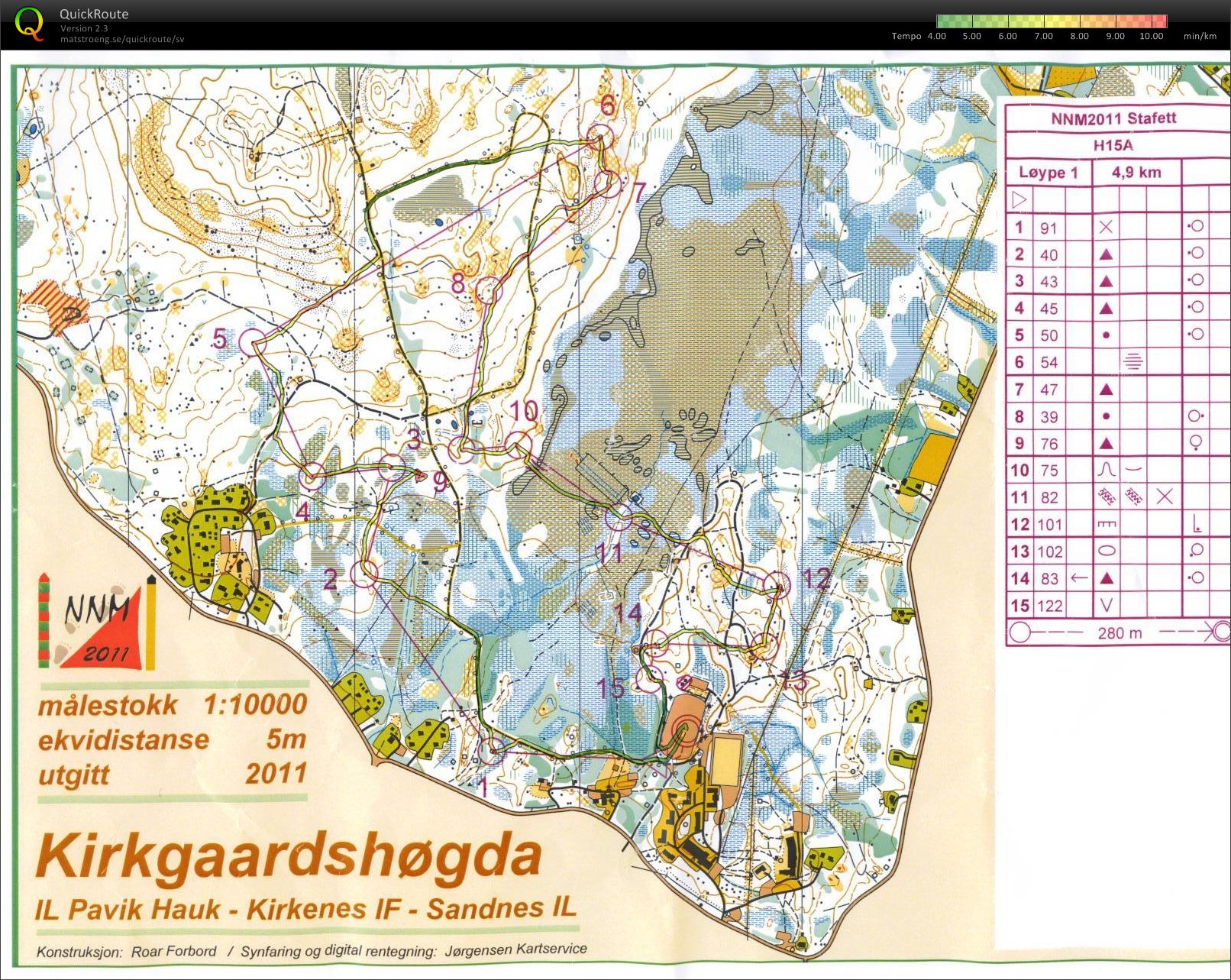Viewport: 1231px width, 980px height.
Task: Click control code 47 in row 7
Action: (1048, 390)
